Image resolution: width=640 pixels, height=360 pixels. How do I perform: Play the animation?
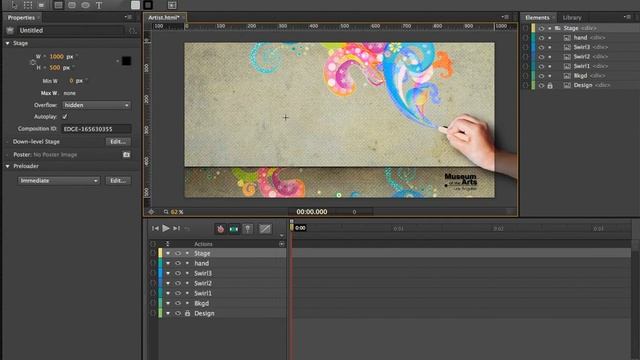(x=166, y=229)
